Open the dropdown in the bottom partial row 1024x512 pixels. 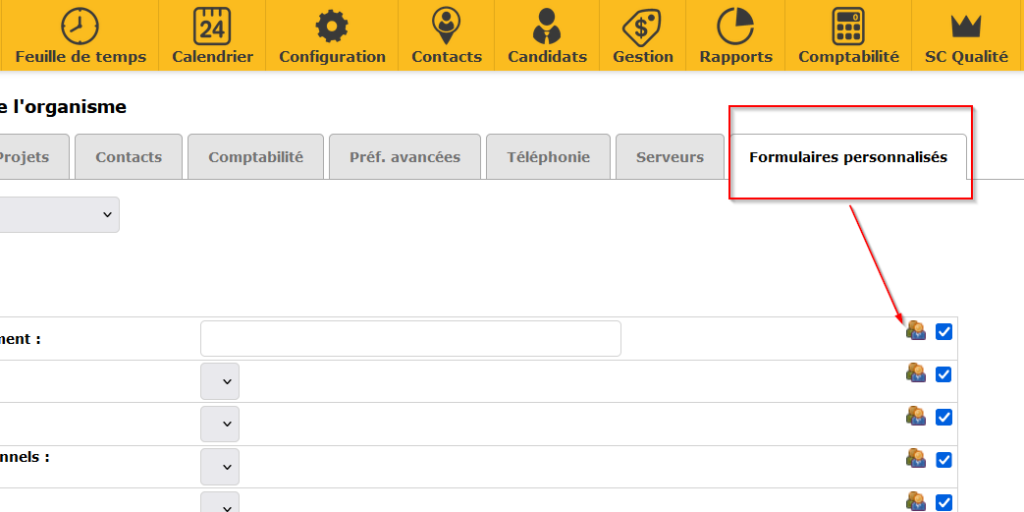[220, 502]
